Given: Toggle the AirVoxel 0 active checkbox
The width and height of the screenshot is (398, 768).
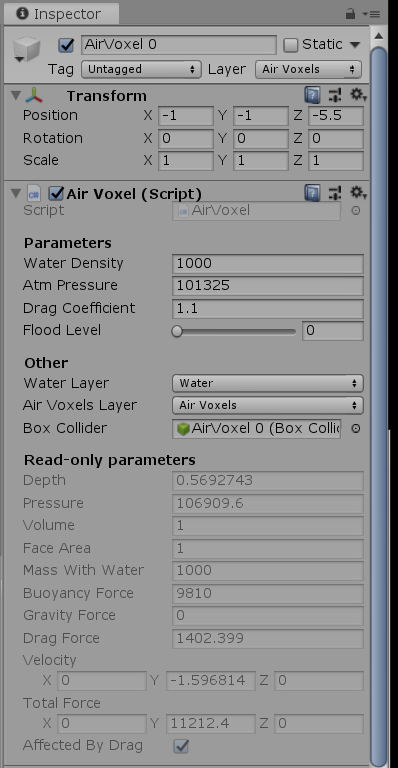Looking at the screenshot, I should (x=66, y=45).
